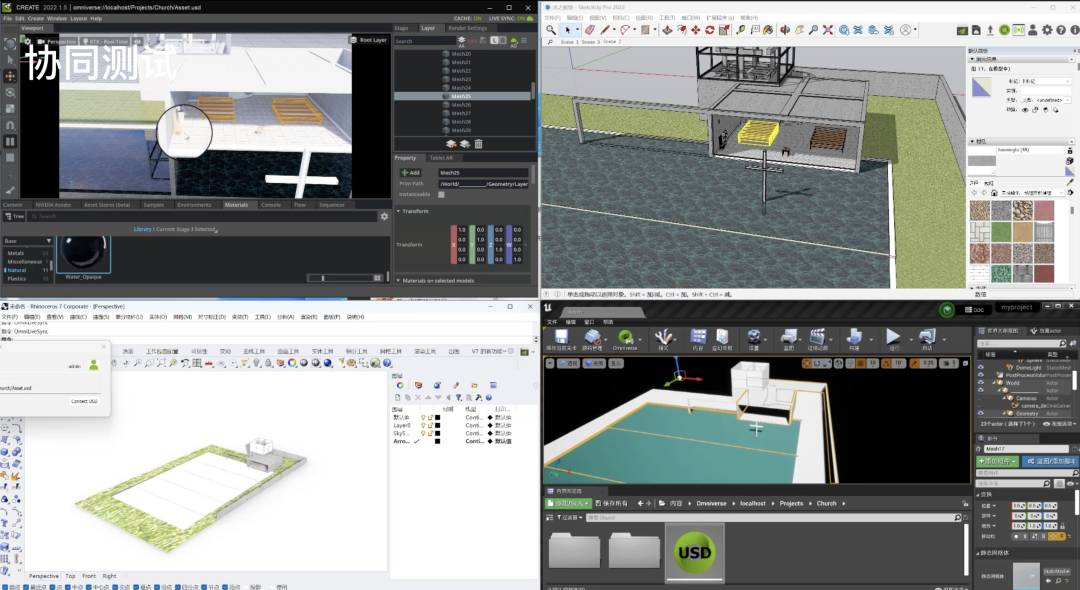Click the green Add Component button in Unreal

997,461
